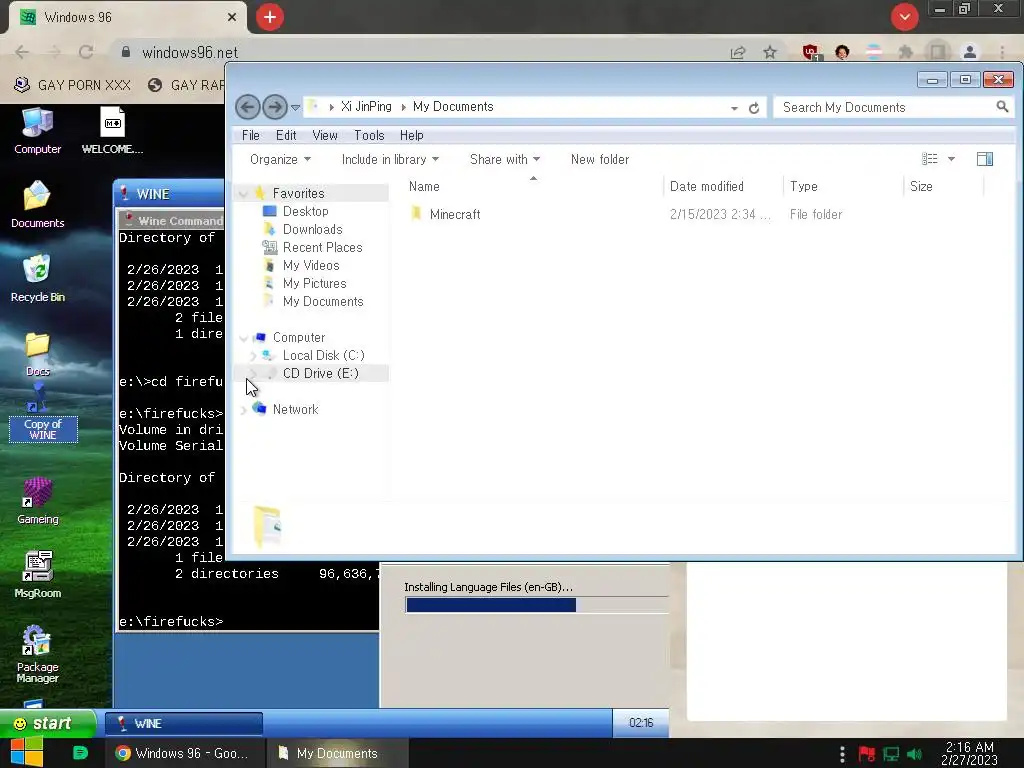1024x768 pixels.
Task: Click the New folder button
Action: click(x=600, y=159)
